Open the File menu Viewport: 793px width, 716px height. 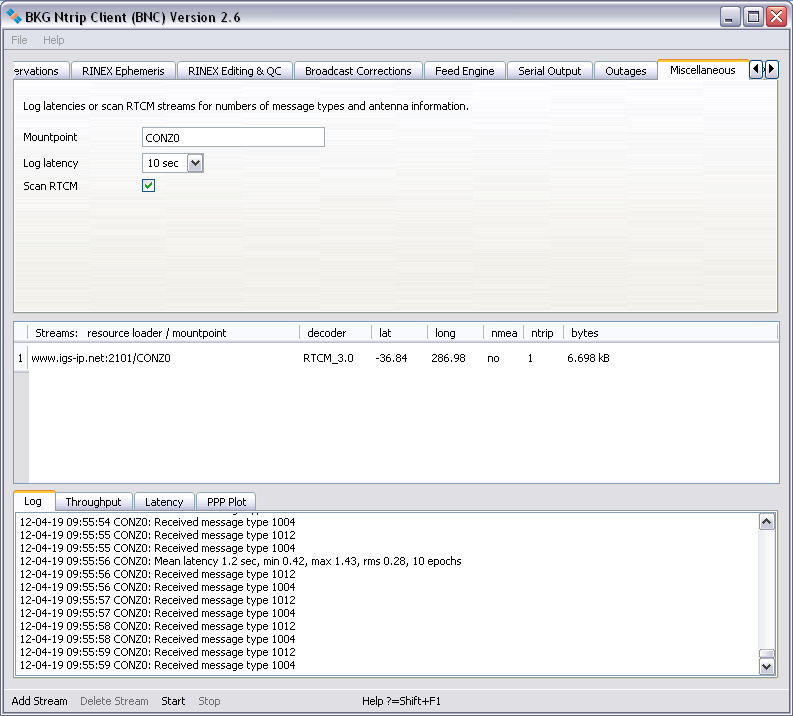[x=20, y=40]
